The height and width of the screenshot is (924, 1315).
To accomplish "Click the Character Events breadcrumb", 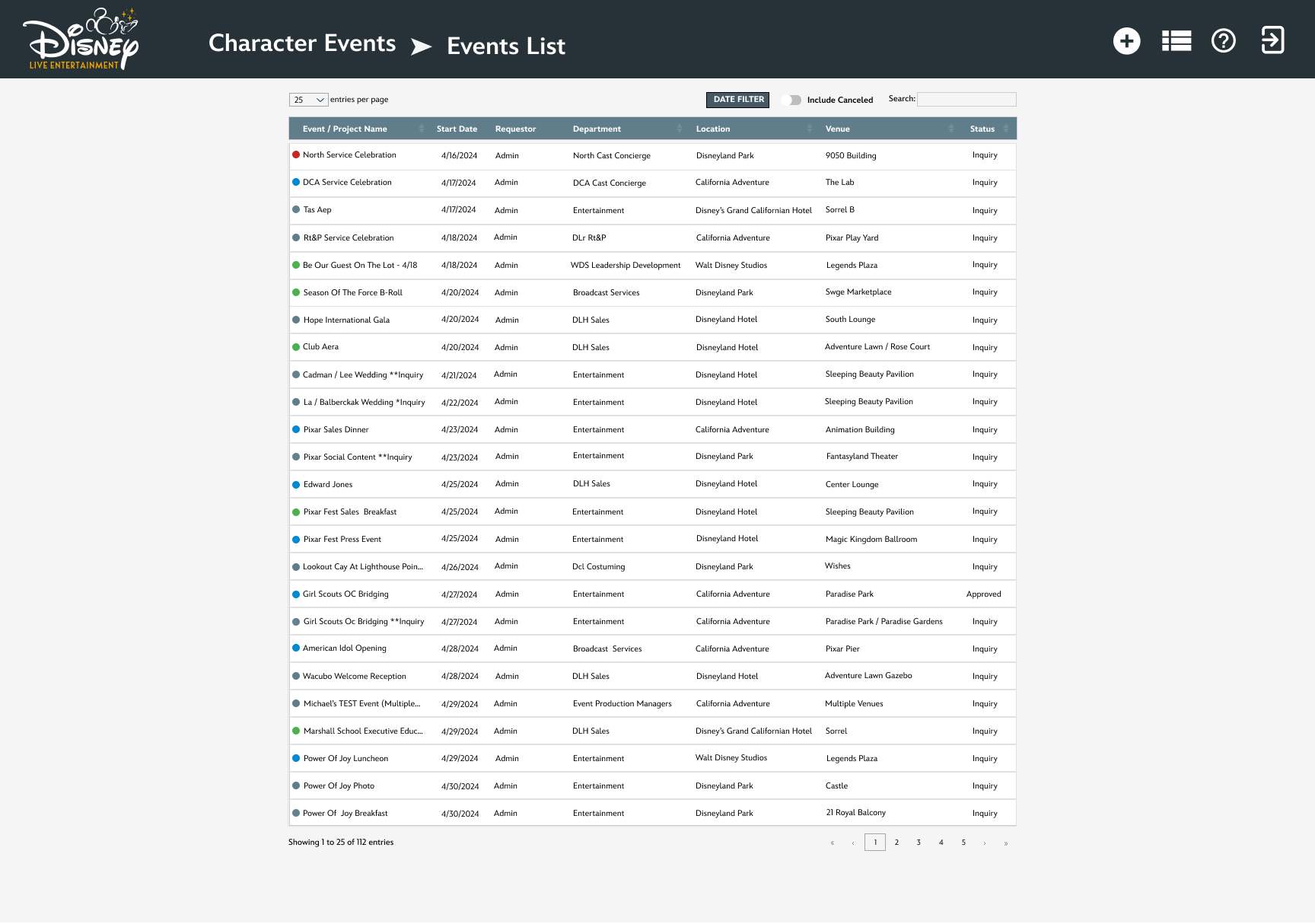I will (302, 43).
